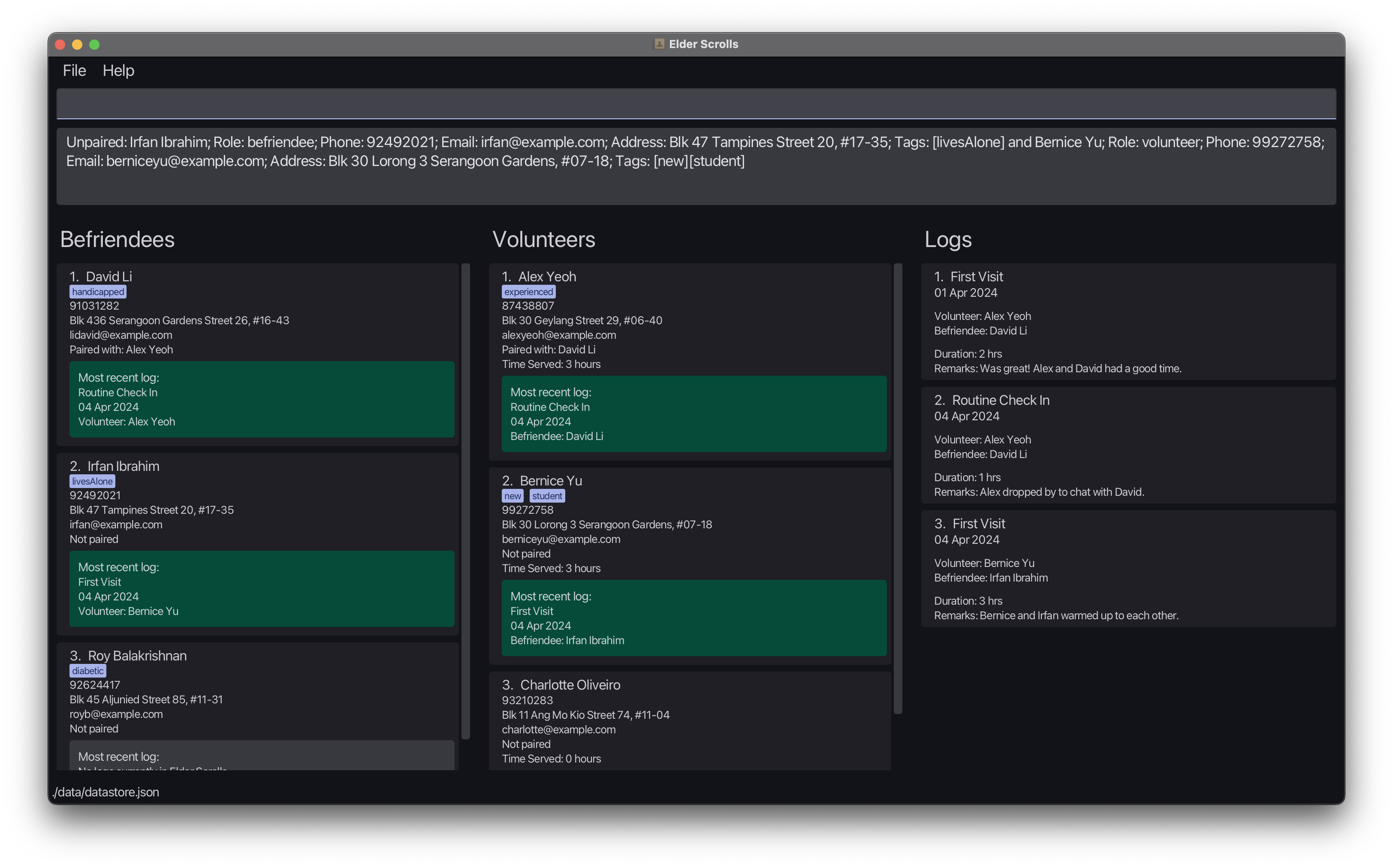
Task: Click 'Duration: 3 hrs' in third log
Action: pyautogui.click(x=968, y=600)
